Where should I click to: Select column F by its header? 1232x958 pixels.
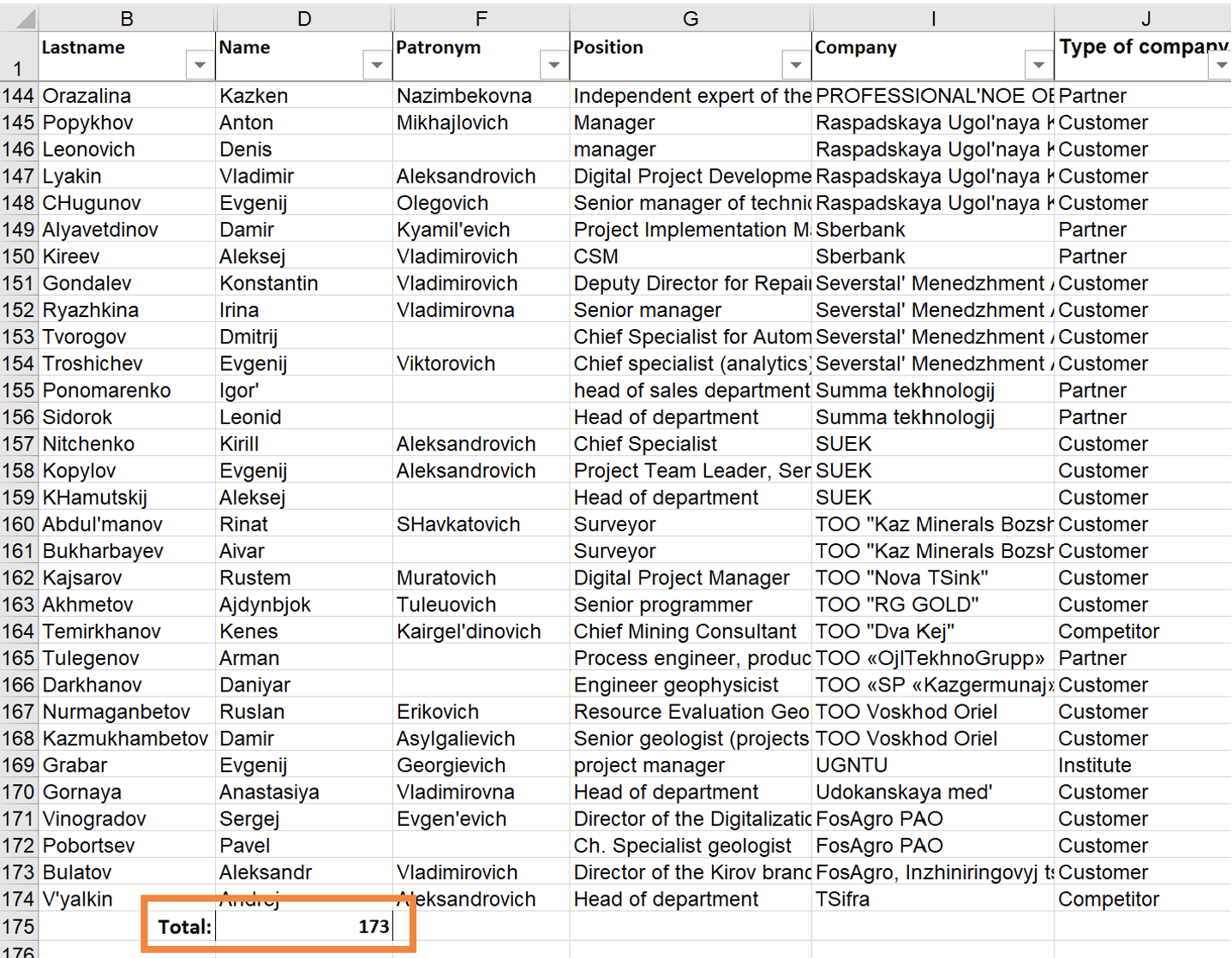[x=481, y=18]
